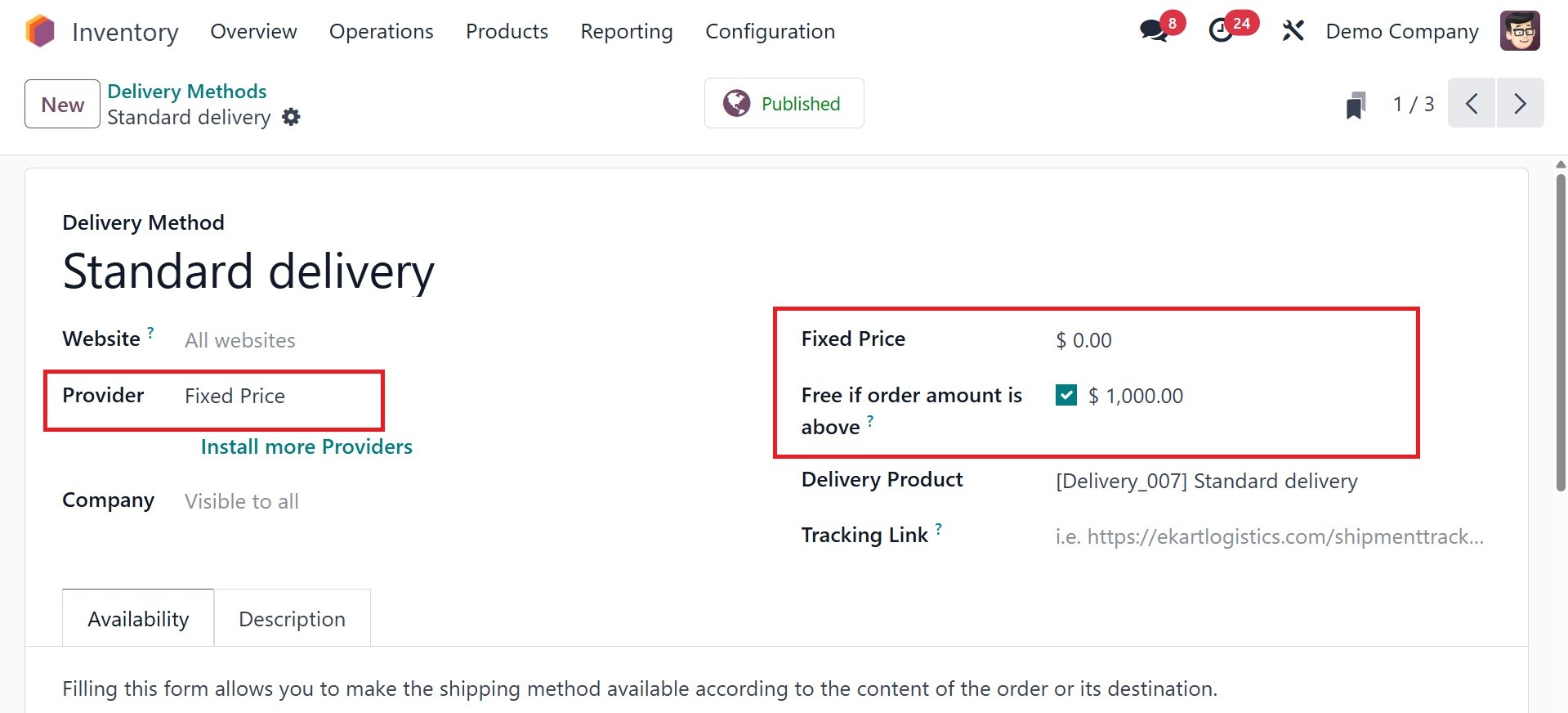Click the bookmark icon near the pager
The image size is (1568, 713).
tap(1356, 105)
